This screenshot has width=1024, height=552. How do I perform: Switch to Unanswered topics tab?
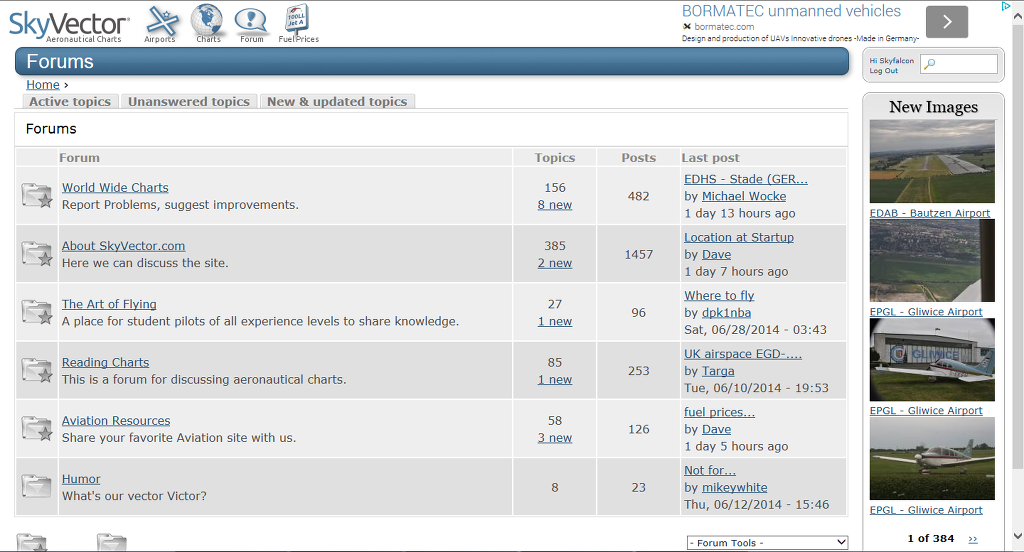point(189,101)
